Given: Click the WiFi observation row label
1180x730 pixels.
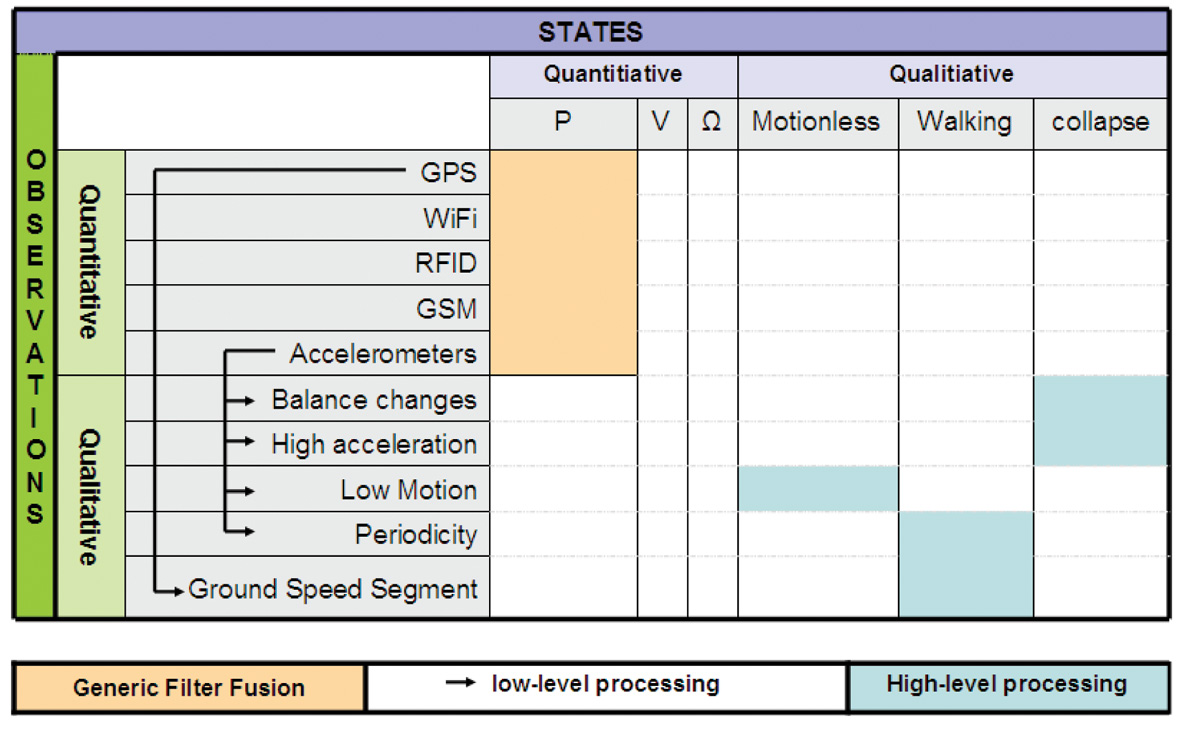Looking at the screenshot, I should tap(449, 218).
